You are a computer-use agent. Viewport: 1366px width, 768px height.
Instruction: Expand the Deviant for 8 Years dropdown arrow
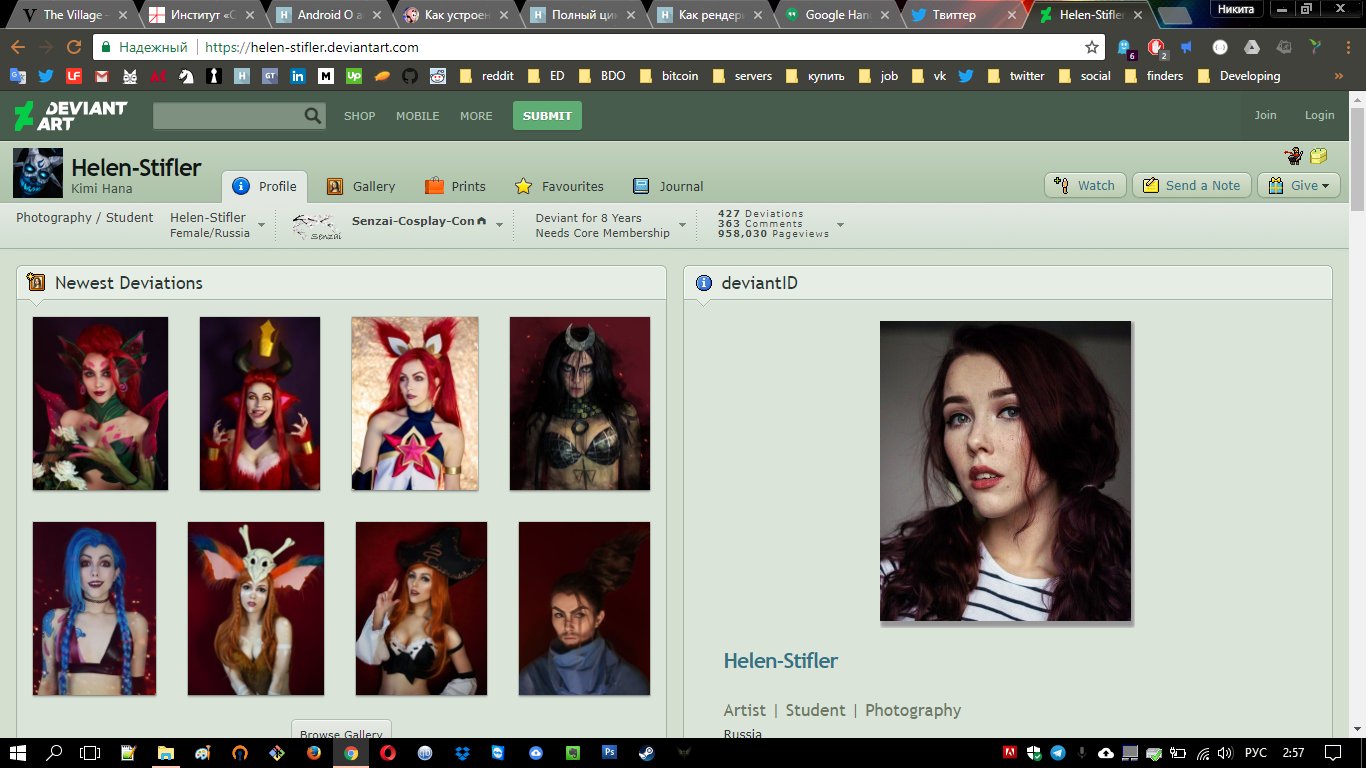coord(684,226)
